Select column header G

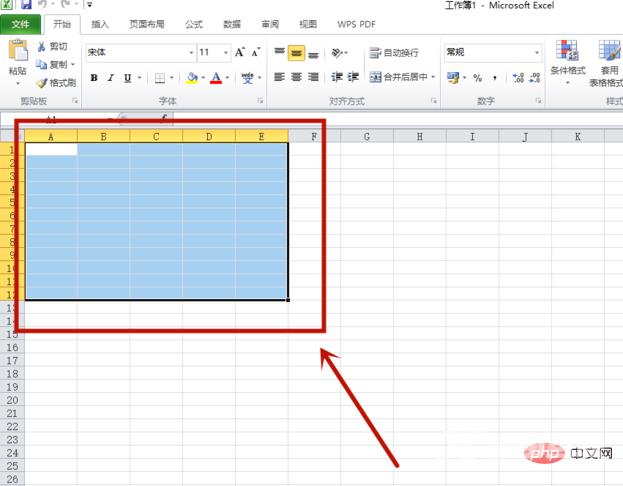[x=366, y=136]
